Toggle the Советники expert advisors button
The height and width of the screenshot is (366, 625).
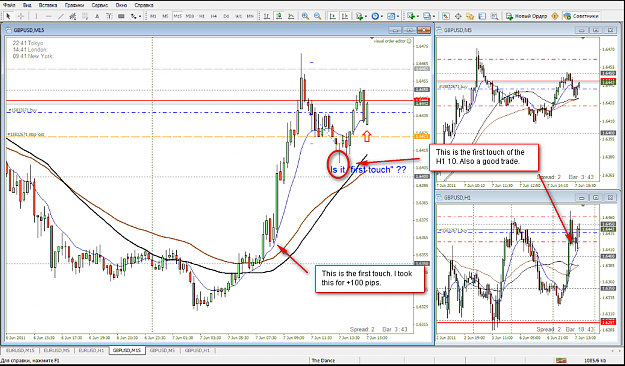coord(582,16)
